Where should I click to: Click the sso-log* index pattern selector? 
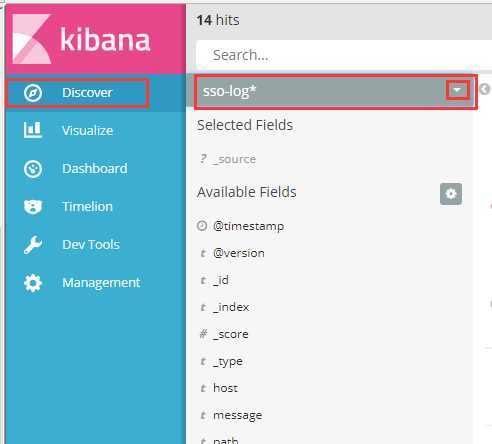335,91
